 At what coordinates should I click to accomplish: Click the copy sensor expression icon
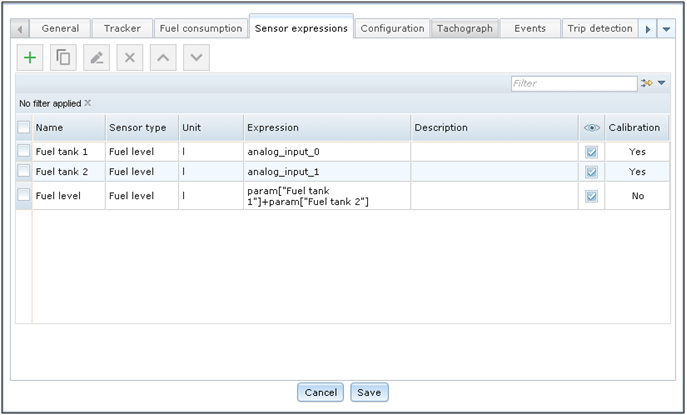tap(63, 57)
